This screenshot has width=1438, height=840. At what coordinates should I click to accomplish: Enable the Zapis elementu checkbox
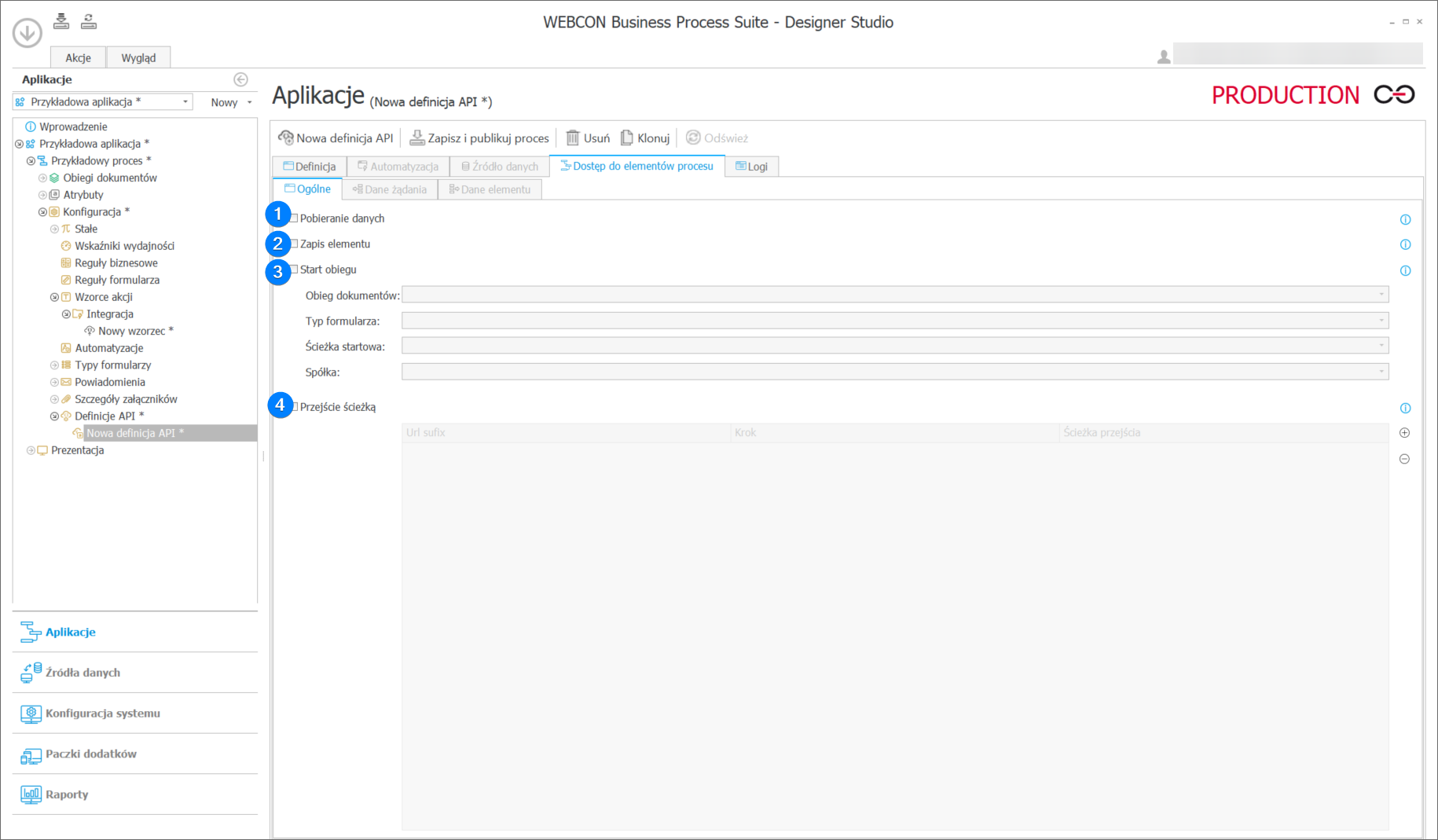[x=294, y=244]
